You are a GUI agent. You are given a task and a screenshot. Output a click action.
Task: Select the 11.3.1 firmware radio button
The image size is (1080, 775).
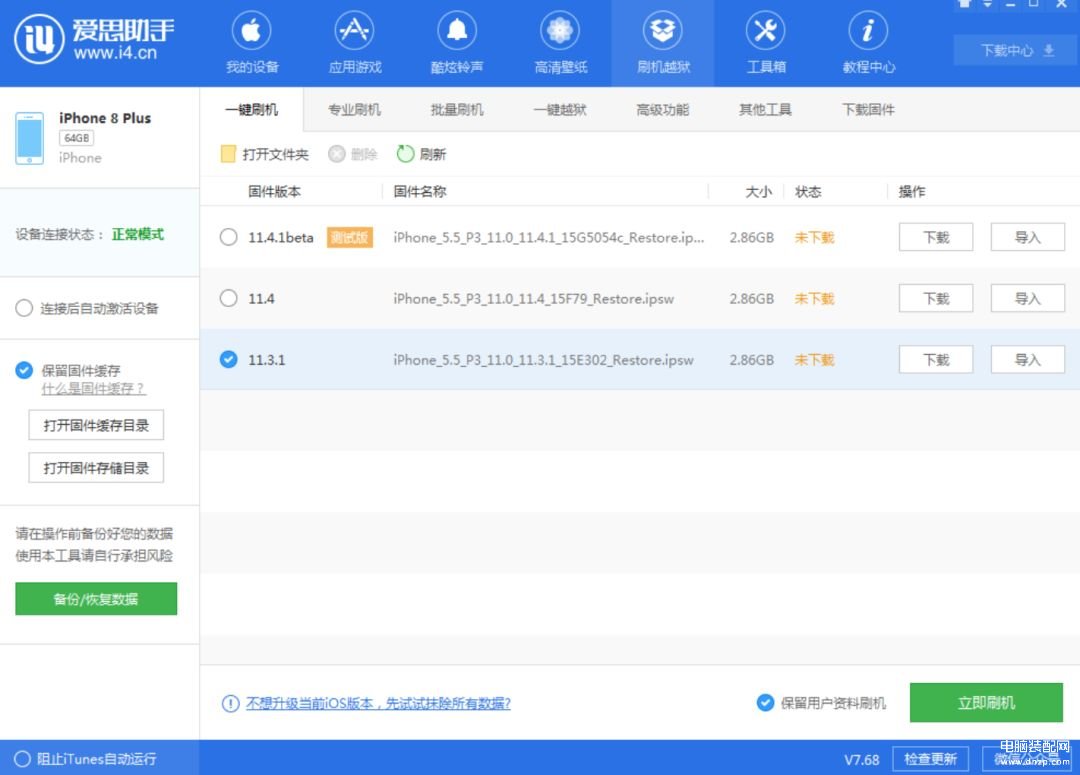229,360
